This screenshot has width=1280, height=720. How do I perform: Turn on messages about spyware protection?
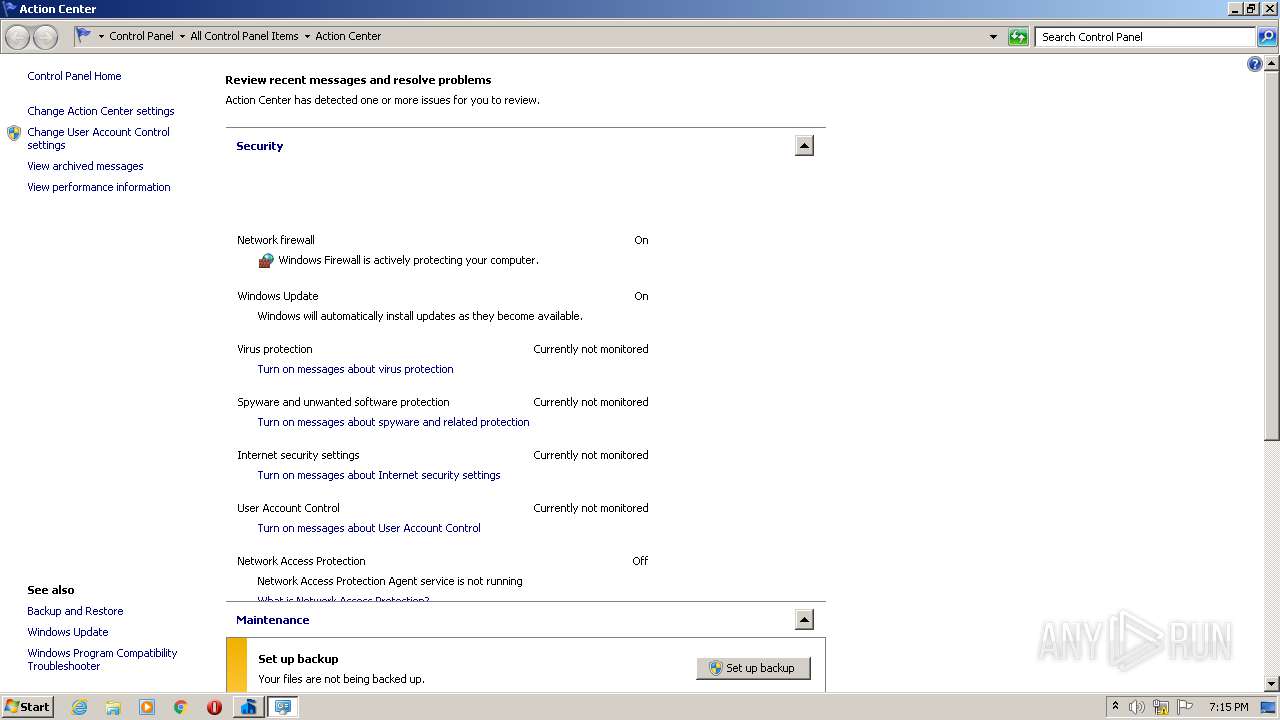(393, 422)
